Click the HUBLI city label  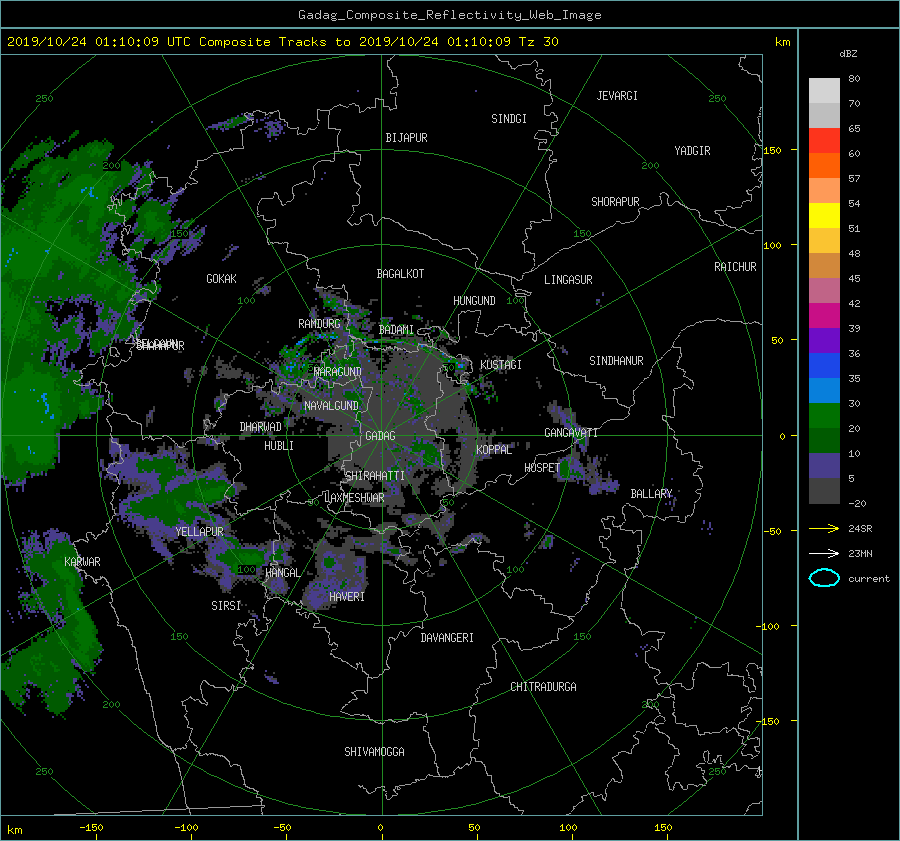point(279,446)
